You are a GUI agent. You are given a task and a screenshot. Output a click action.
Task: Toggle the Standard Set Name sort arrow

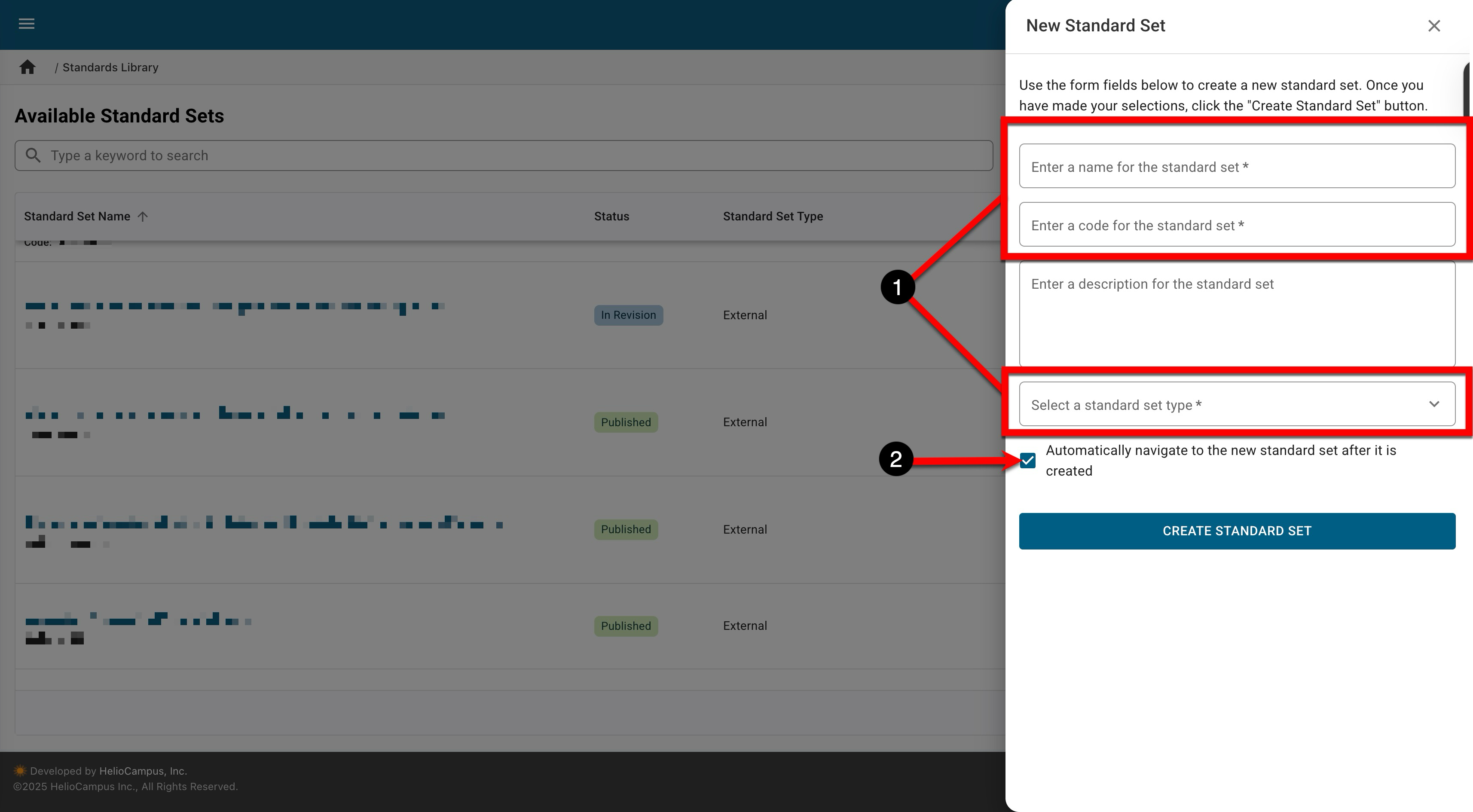click(x=143, y=217)
